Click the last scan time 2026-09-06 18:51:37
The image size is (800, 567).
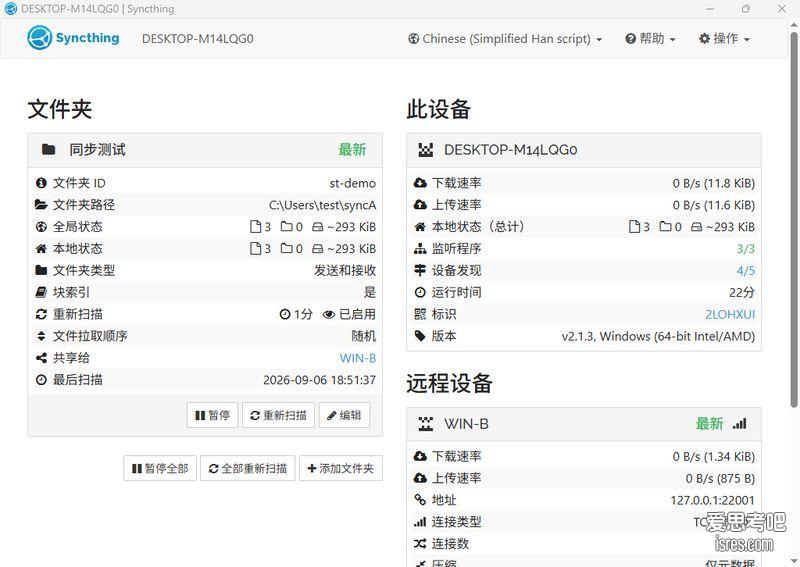[319, 380]
